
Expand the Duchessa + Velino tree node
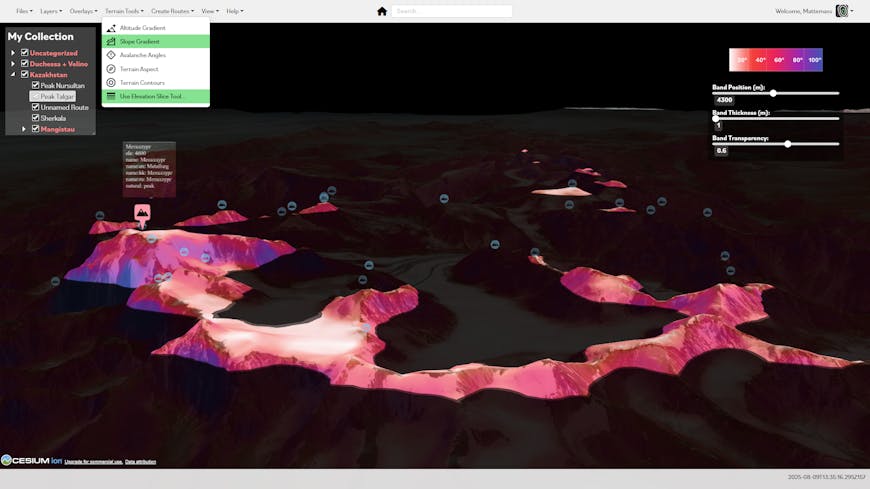tap(13, 64)
